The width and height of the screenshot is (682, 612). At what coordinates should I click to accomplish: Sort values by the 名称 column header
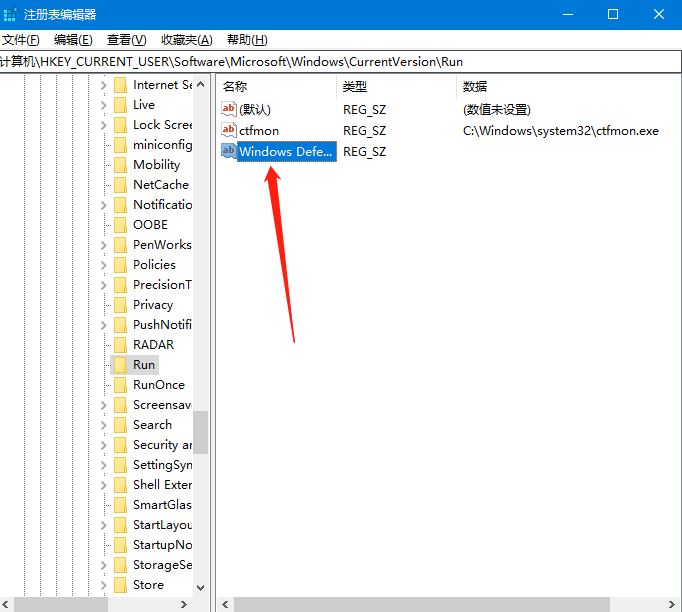coord(277,87)
